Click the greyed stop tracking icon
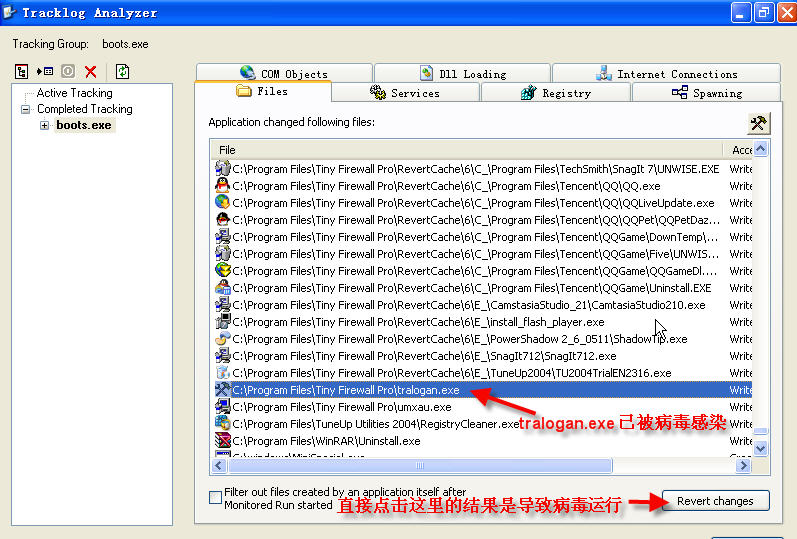This screenshot has width=797, height=539. point(68,71)
